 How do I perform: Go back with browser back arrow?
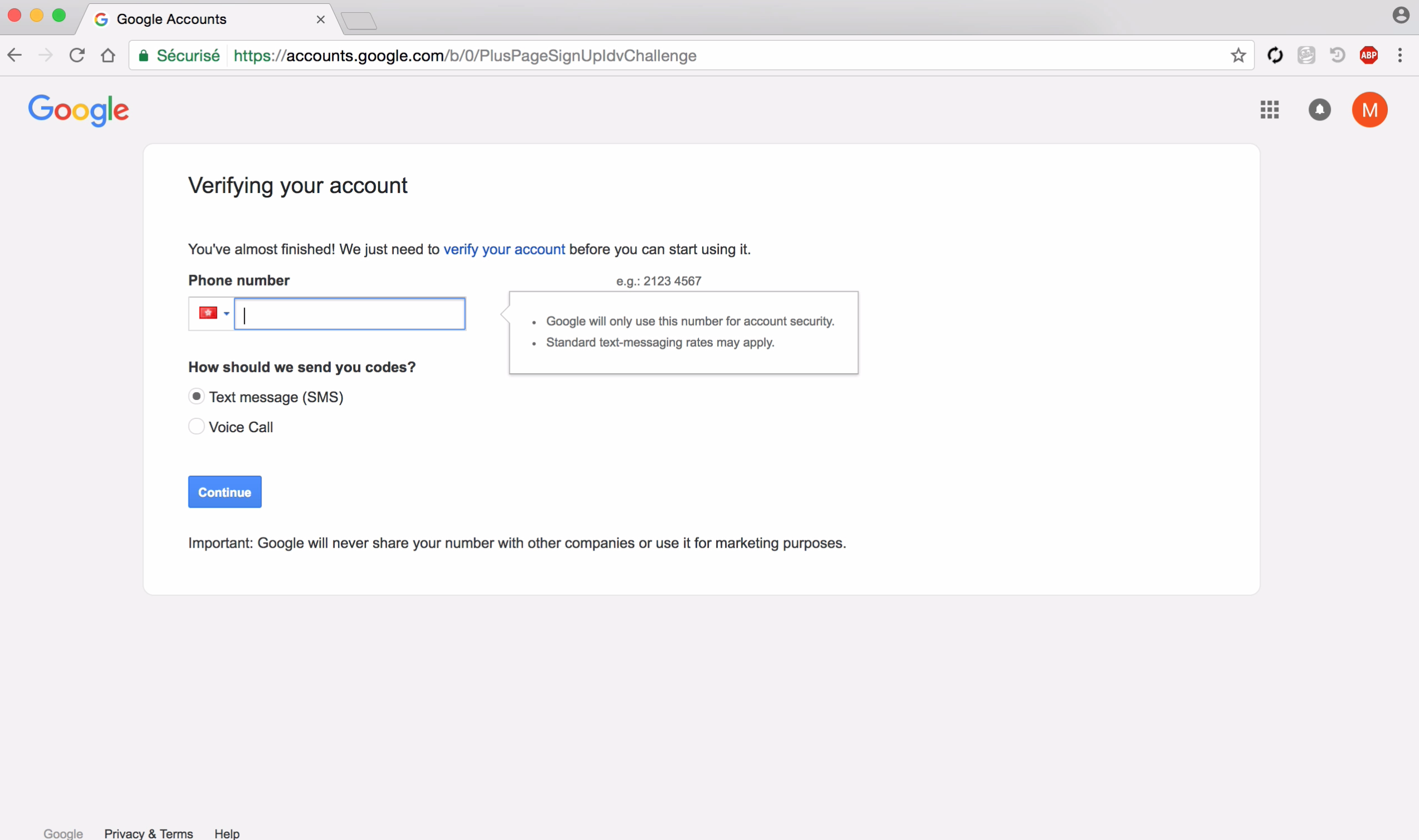[15, 55]
